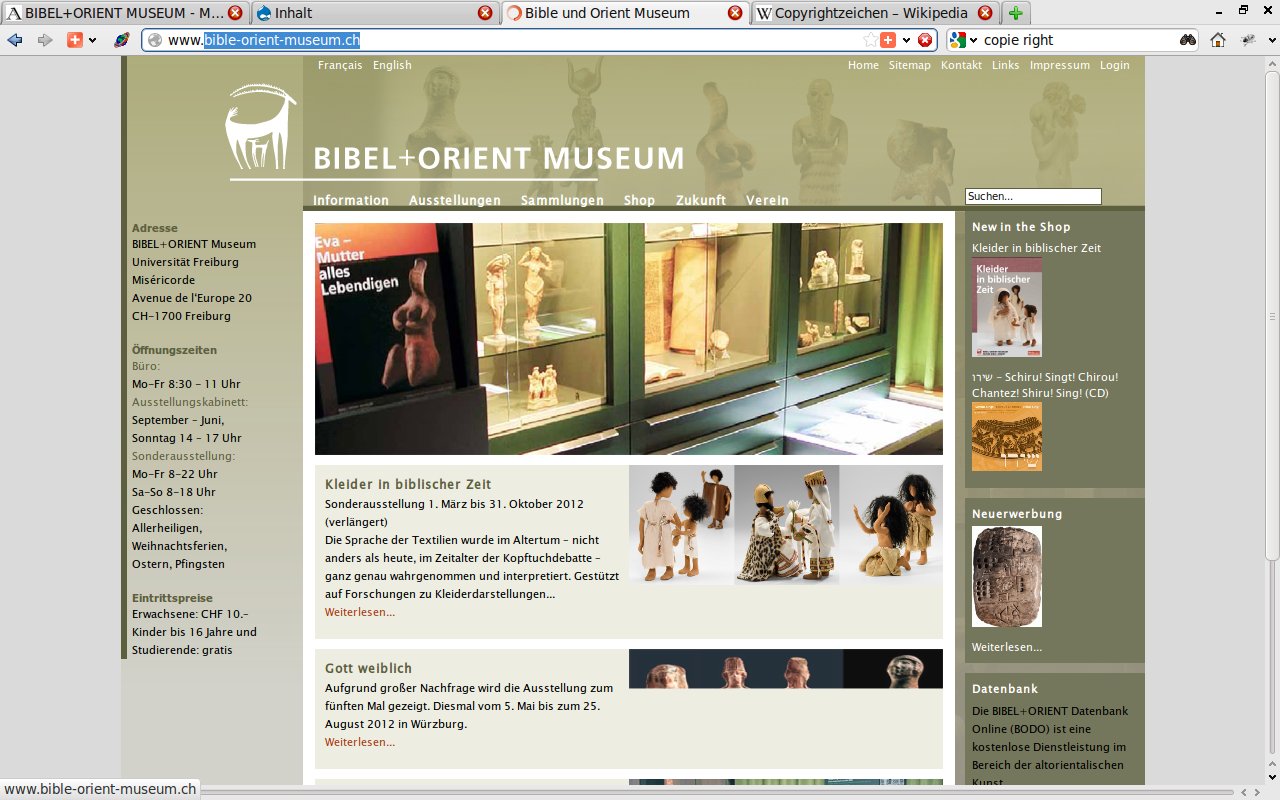This screenshot has height=800, width=1280.
Task: Switch the site language to English
Action: pyautogui.click(x=392, y=65)
